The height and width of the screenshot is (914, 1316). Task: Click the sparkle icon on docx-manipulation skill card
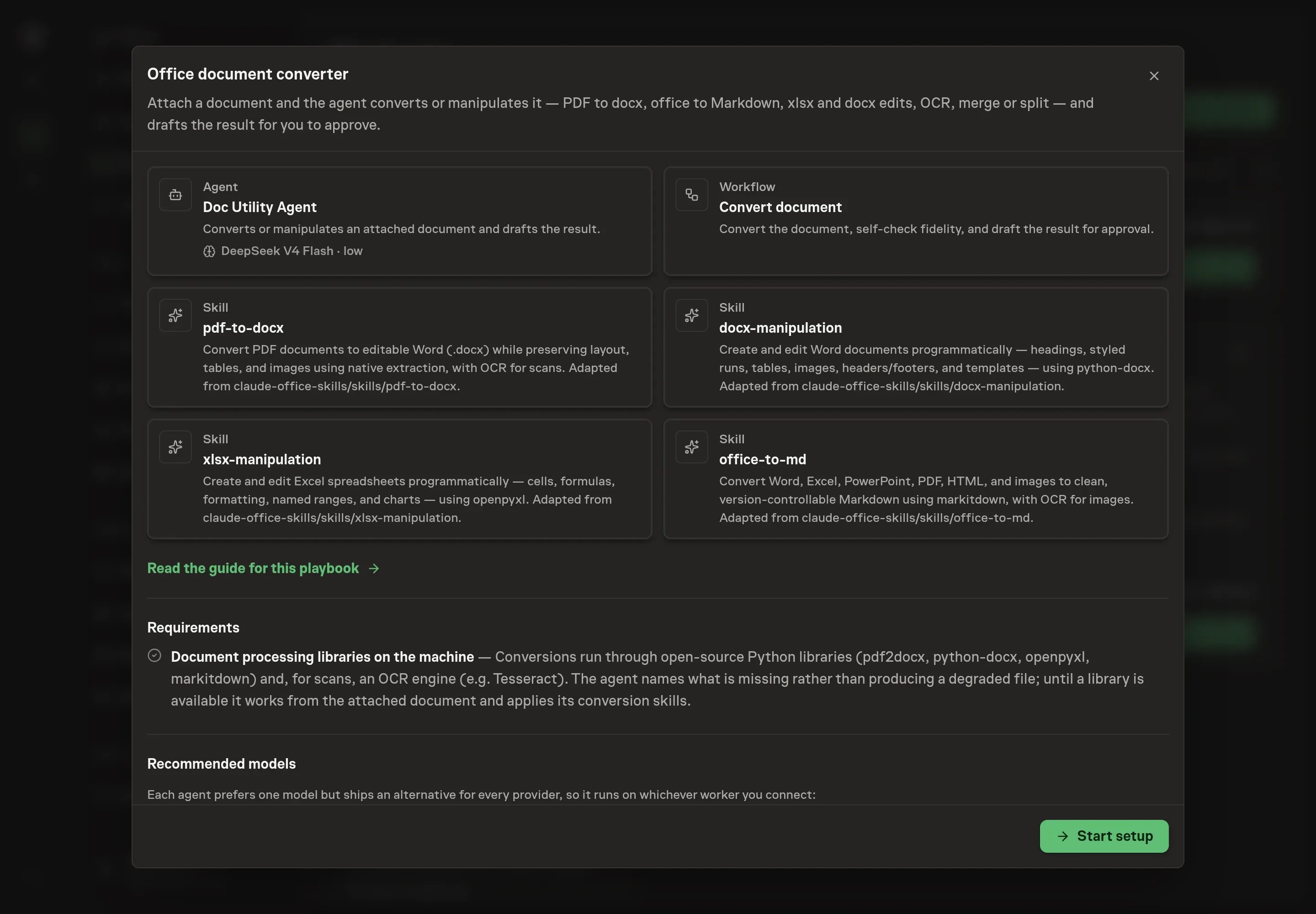pos(691,315)
